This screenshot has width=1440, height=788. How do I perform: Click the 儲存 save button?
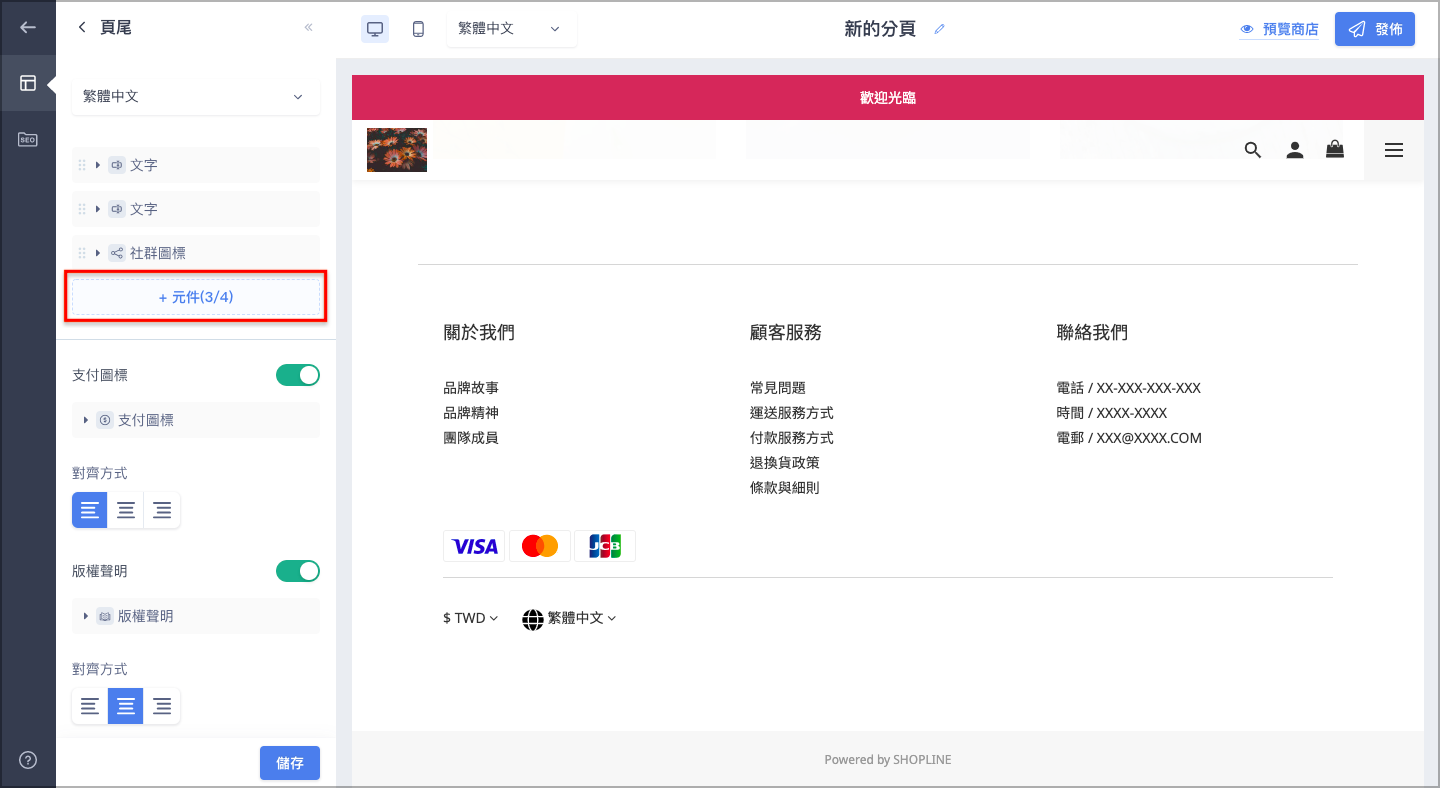[290, 763]
